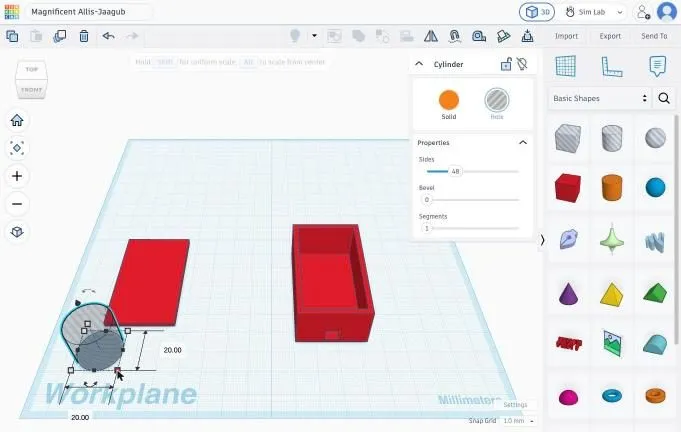
Task: Collapse the Cylinder inspector panel chevron
Action: coord(419,64)
